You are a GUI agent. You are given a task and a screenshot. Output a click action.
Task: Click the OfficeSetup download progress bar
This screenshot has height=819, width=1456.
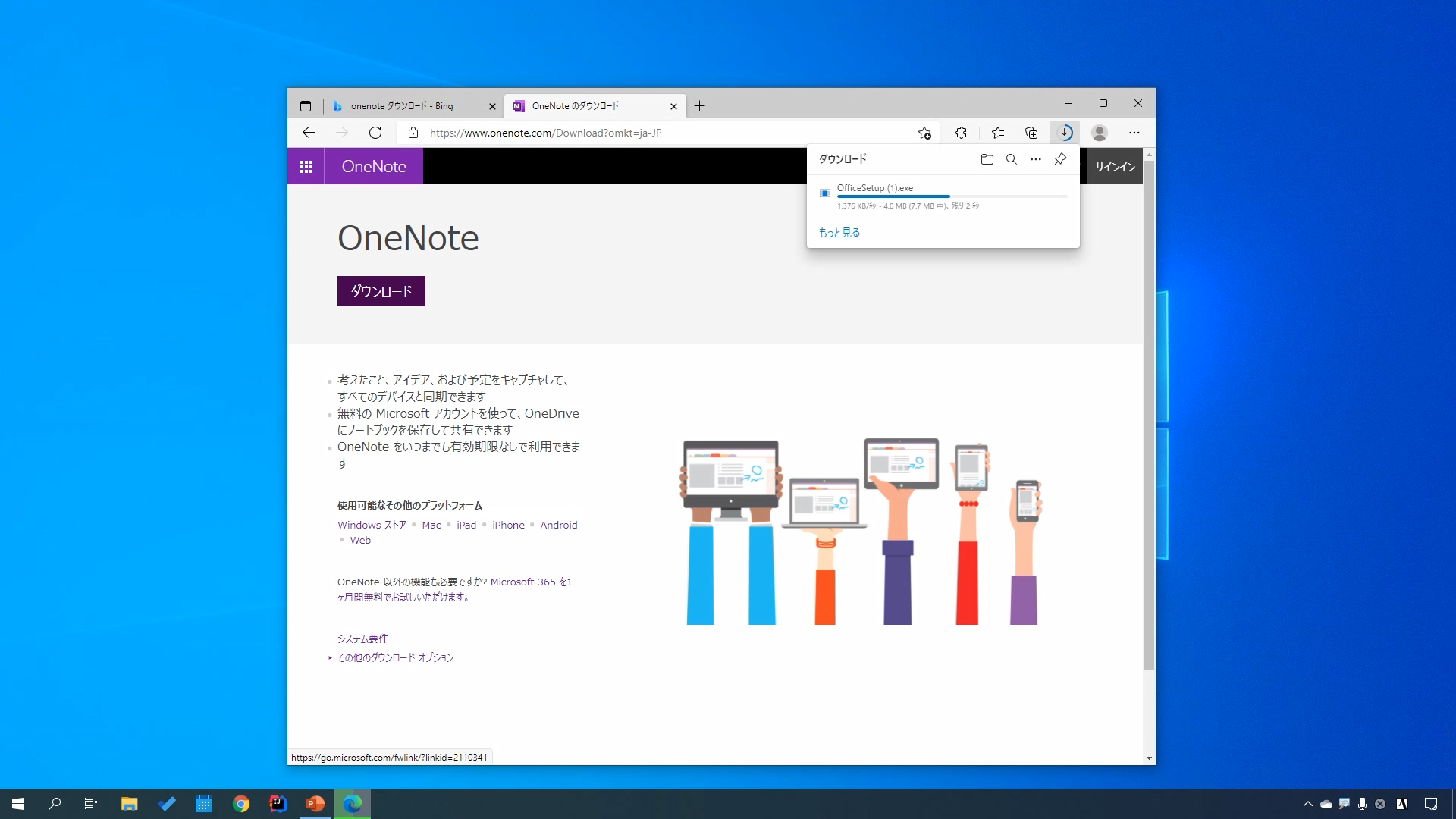952,196
